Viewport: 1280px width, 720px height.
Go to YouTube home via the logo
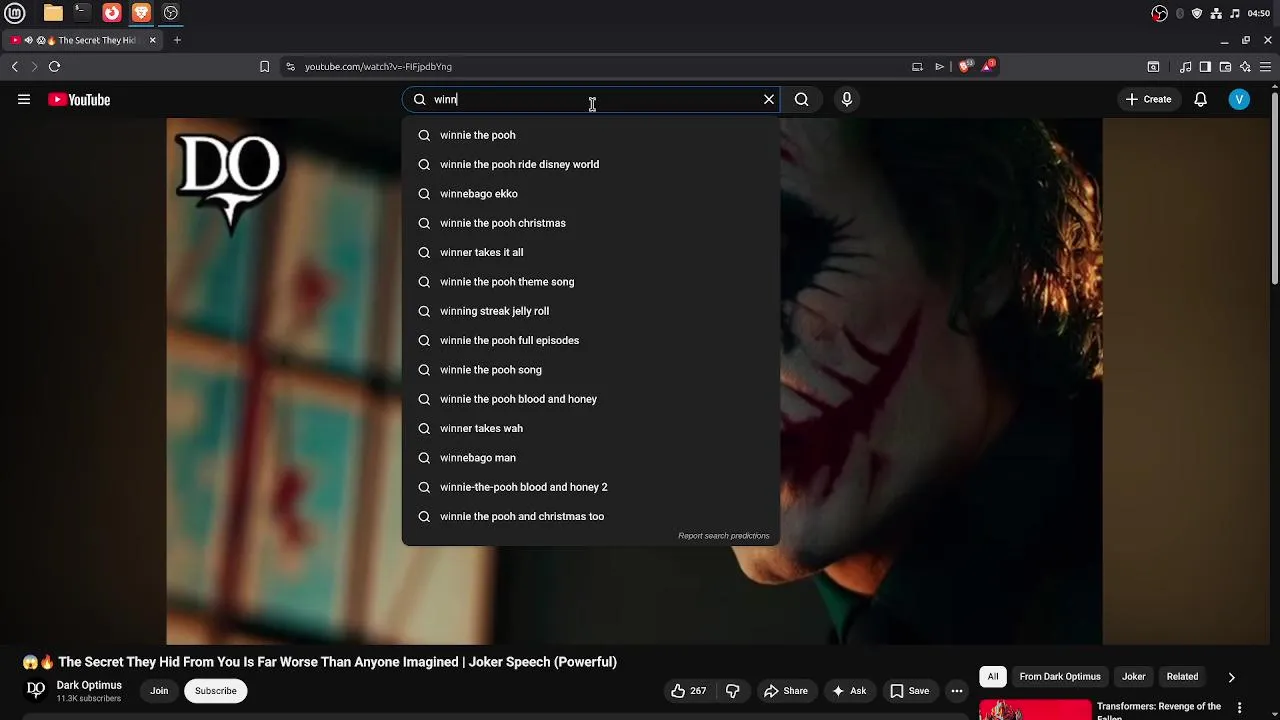[x=79, y=99]
